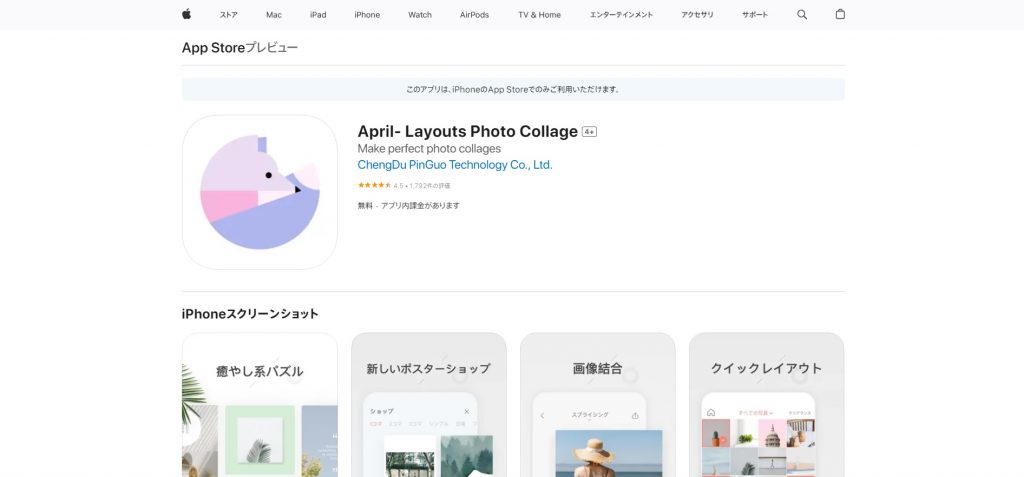Open the 新しいポスターショップ screenshot

[428, 405]
